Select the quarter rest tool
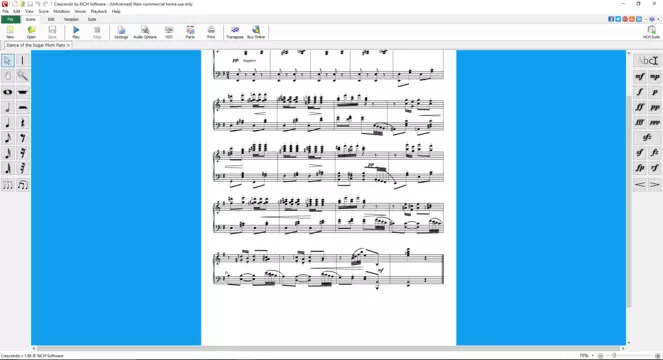 click(x=23, y=123)
